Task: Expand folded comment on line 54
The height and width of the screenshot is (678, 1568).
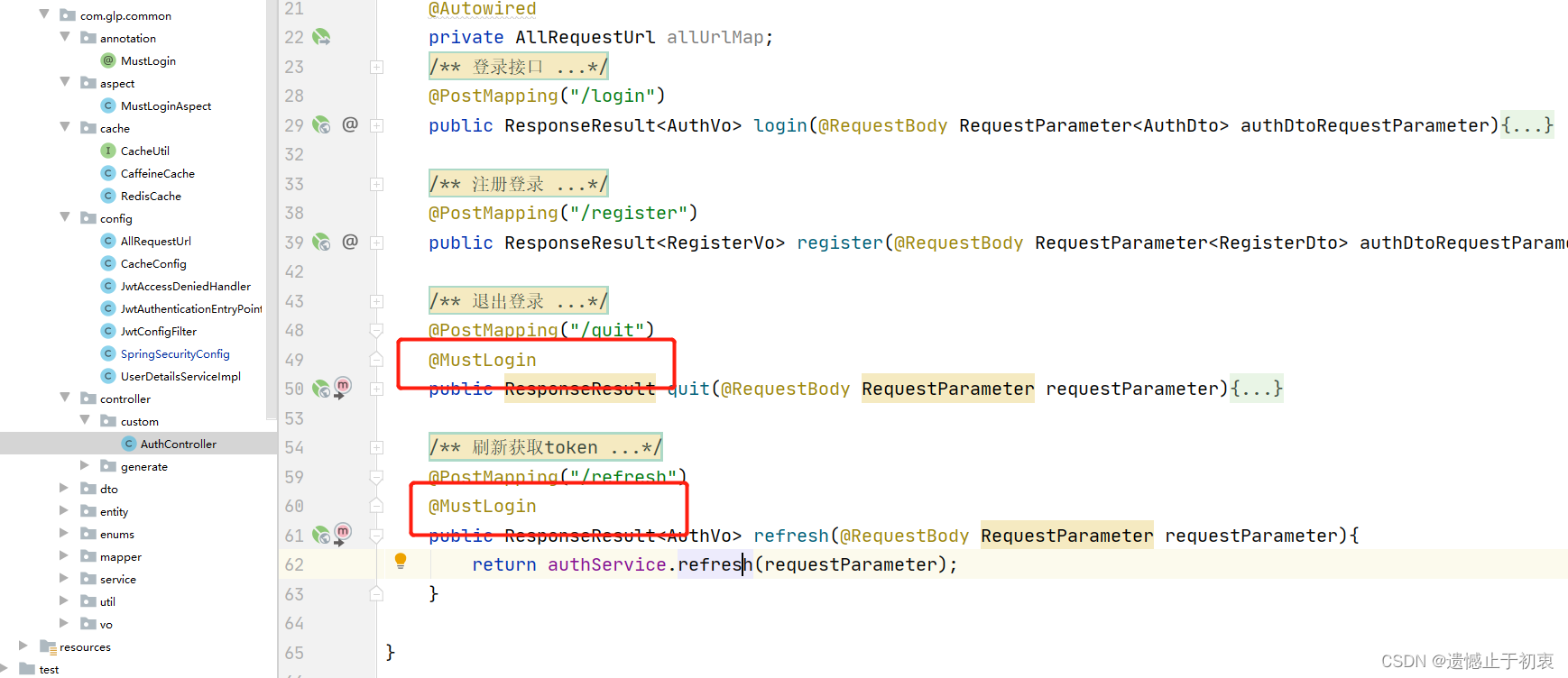Action: [377, 448]
